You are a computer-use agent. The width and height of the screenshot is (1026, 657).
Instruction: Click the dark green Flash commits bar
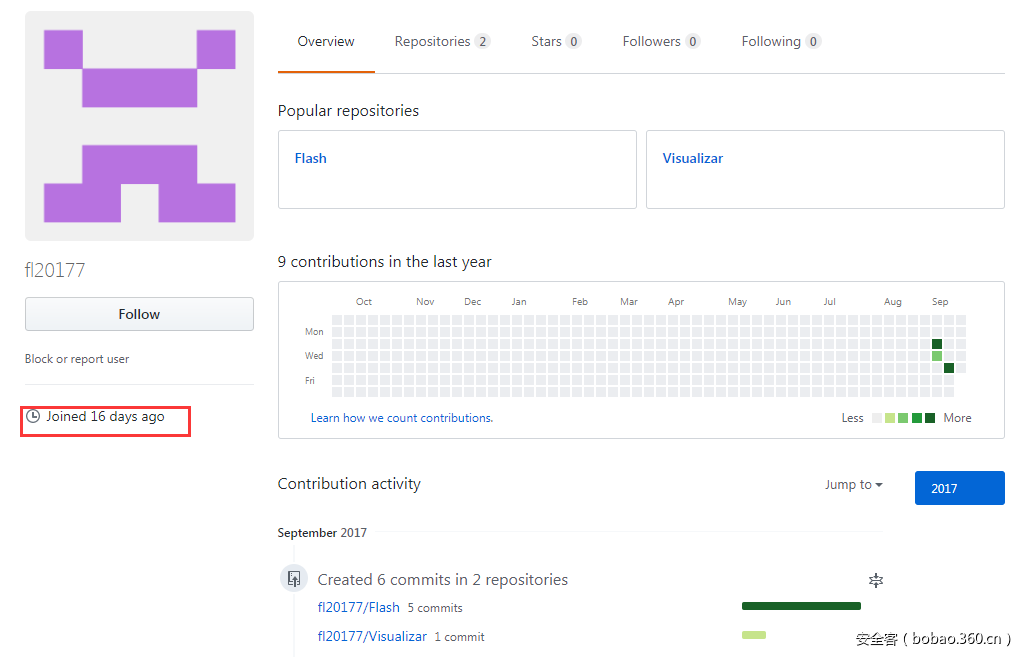click(801, 606)
